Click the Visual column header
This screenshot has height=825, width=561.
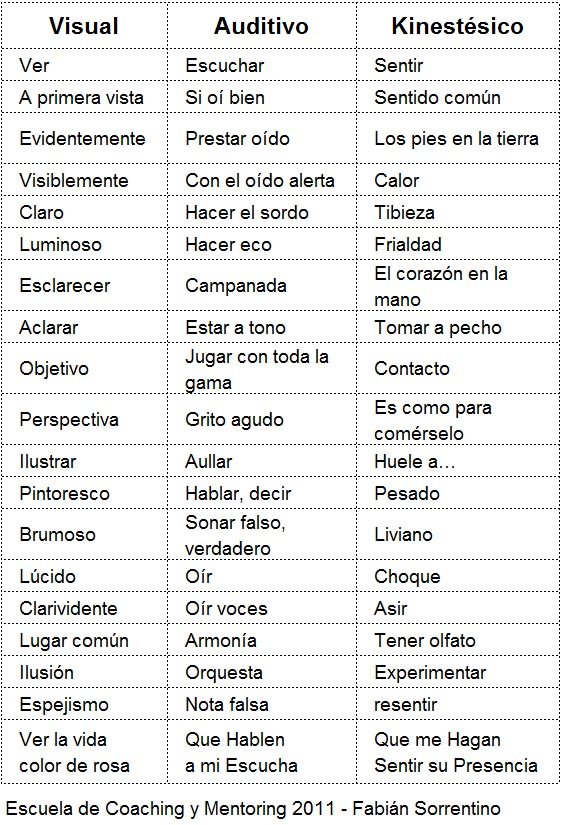pyautogui.click(x=84, y=26)
